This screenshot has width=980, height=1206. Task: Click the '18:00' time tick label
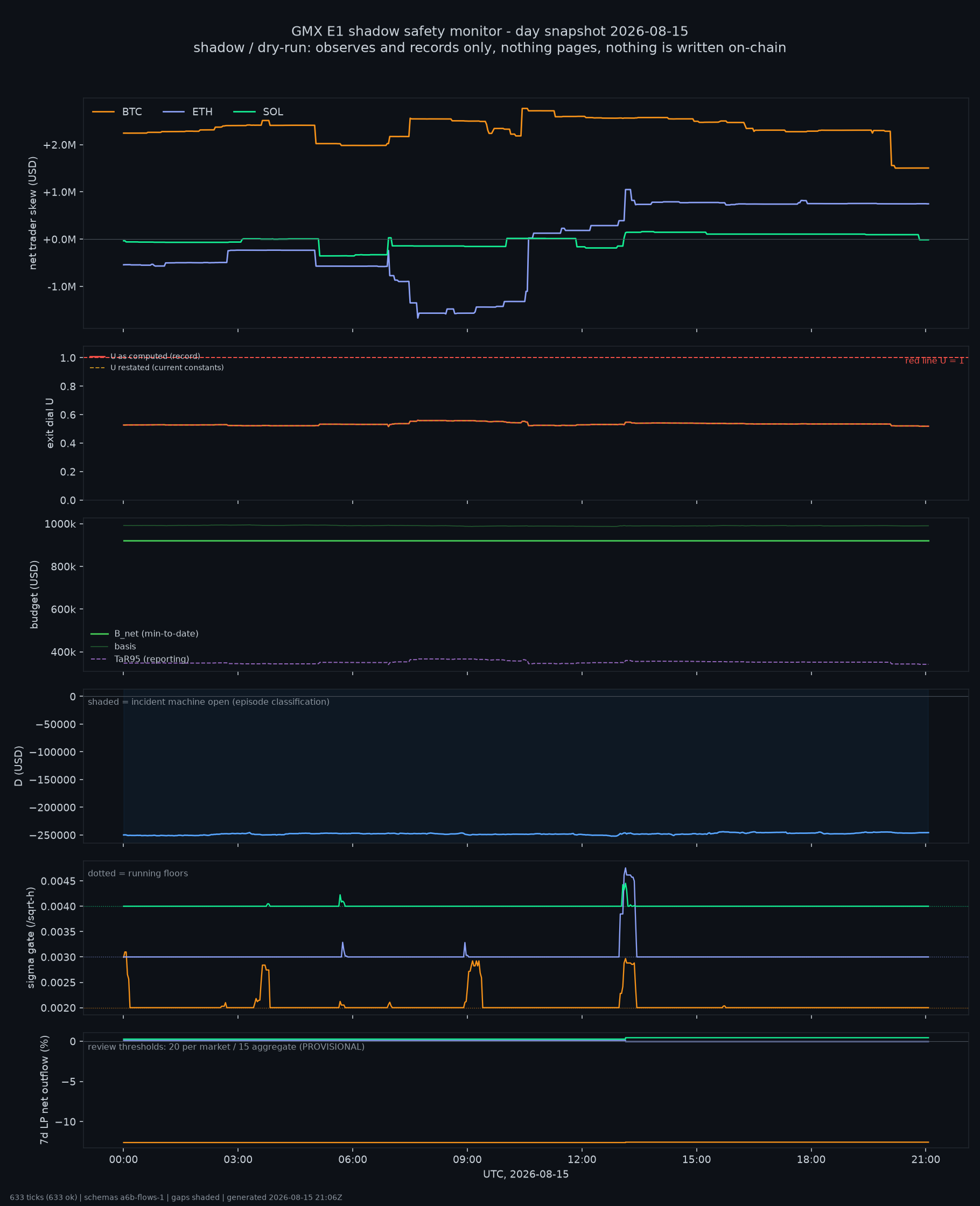tap(811, 1160)
